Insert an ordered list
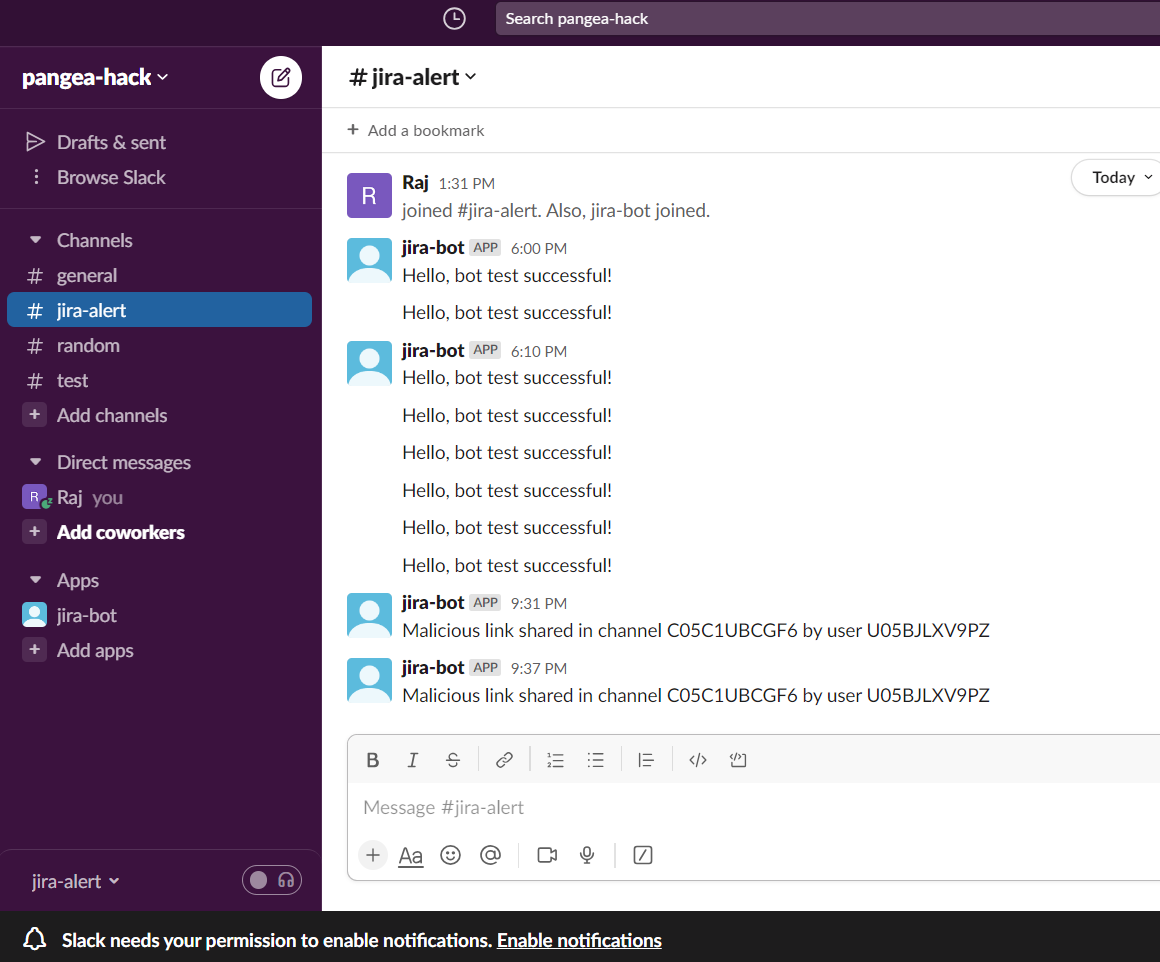The height and width of the screenshot is (962, 1160). coord(556,760)
